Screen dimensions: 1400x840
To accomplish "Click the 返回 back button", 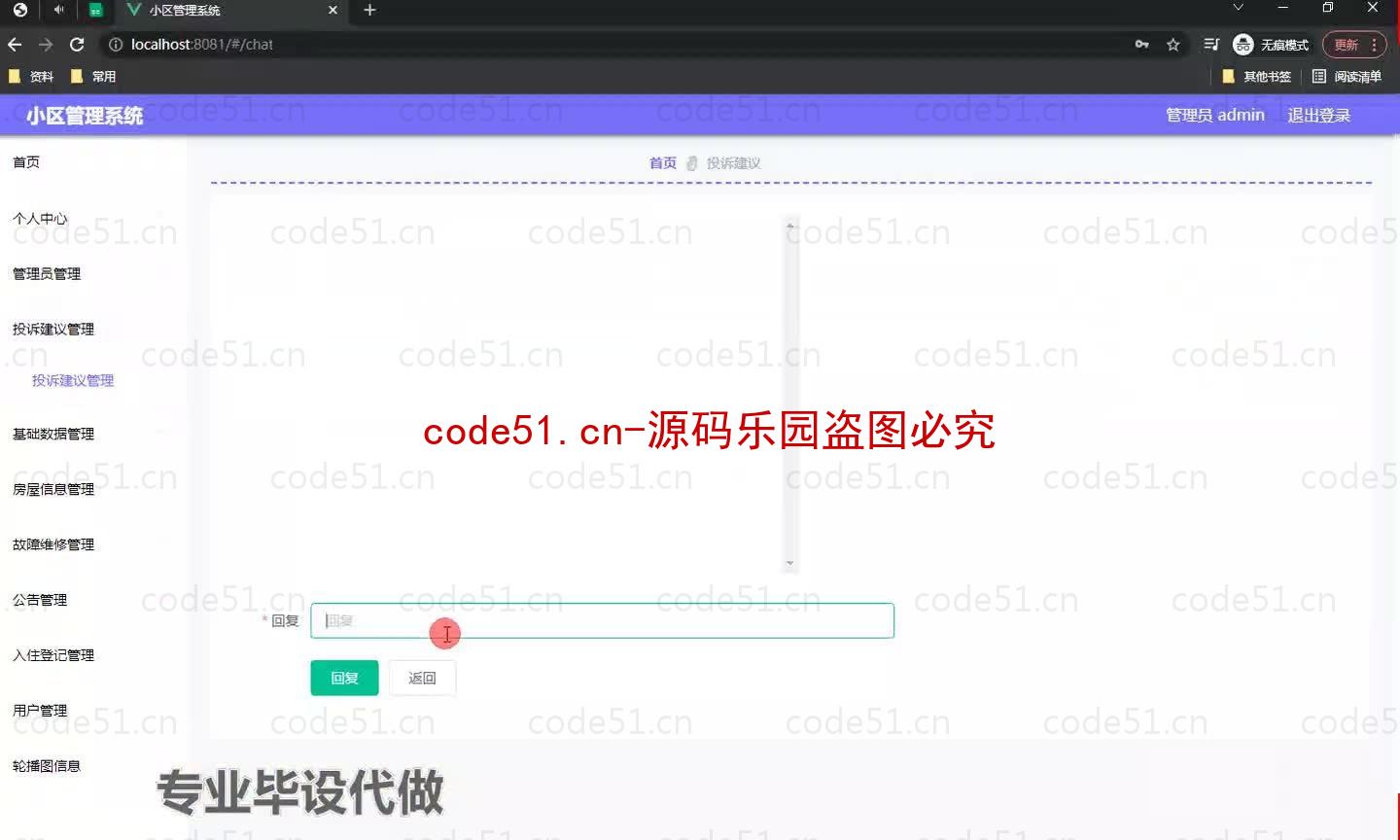I will 422,679.
